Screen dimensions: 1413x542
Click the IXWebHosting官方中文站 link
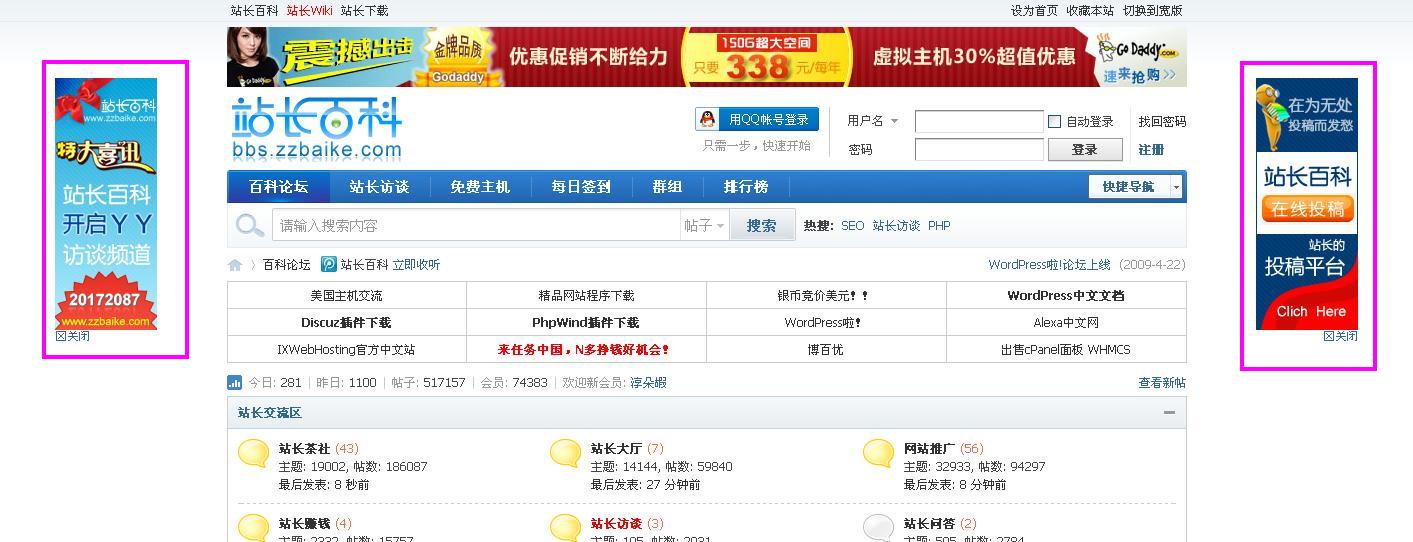[x=346, y=350]
